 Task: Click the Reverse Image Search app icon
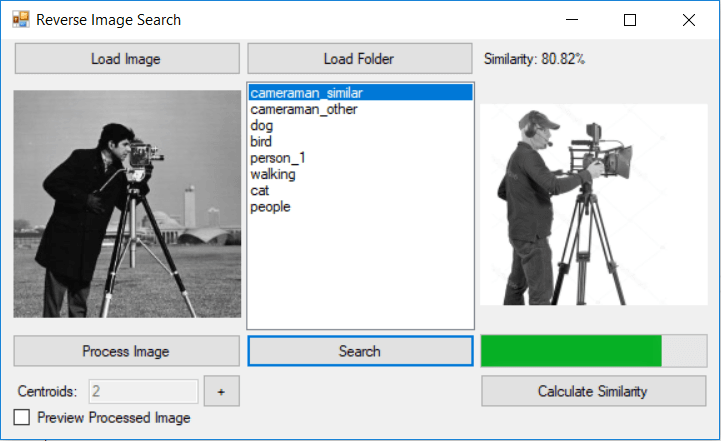20,20
